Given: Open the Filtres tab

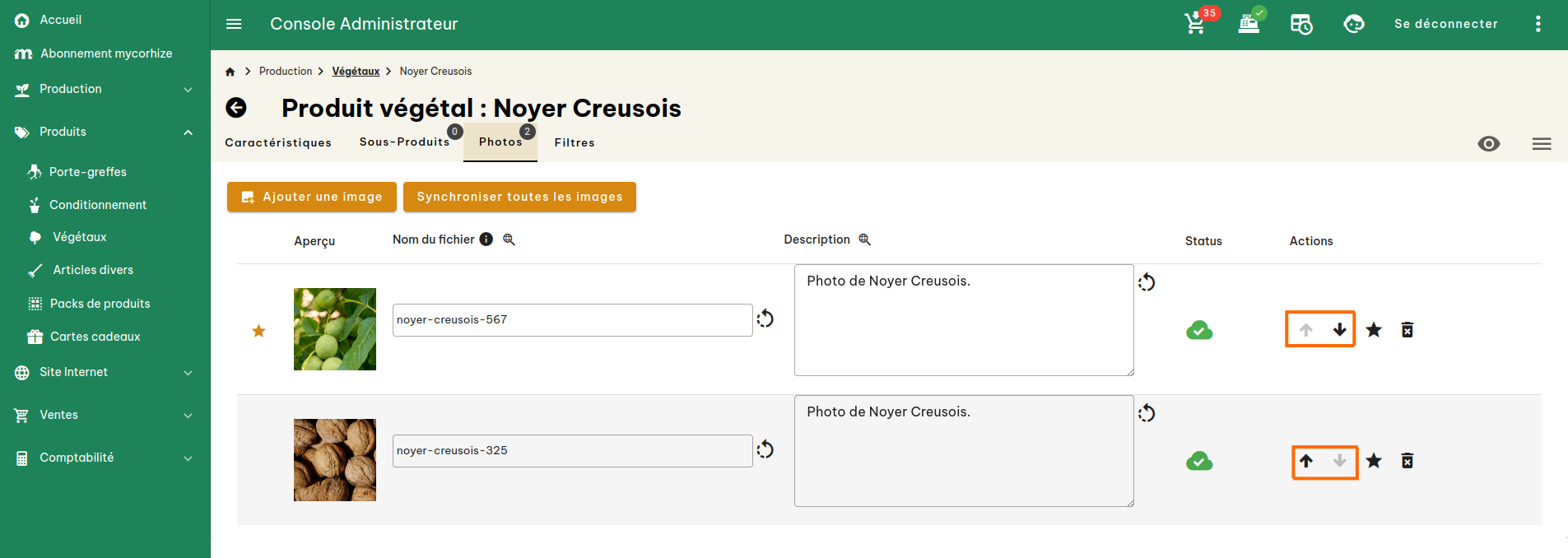Looking at the screenshot, I should click(x=575, y=142).
